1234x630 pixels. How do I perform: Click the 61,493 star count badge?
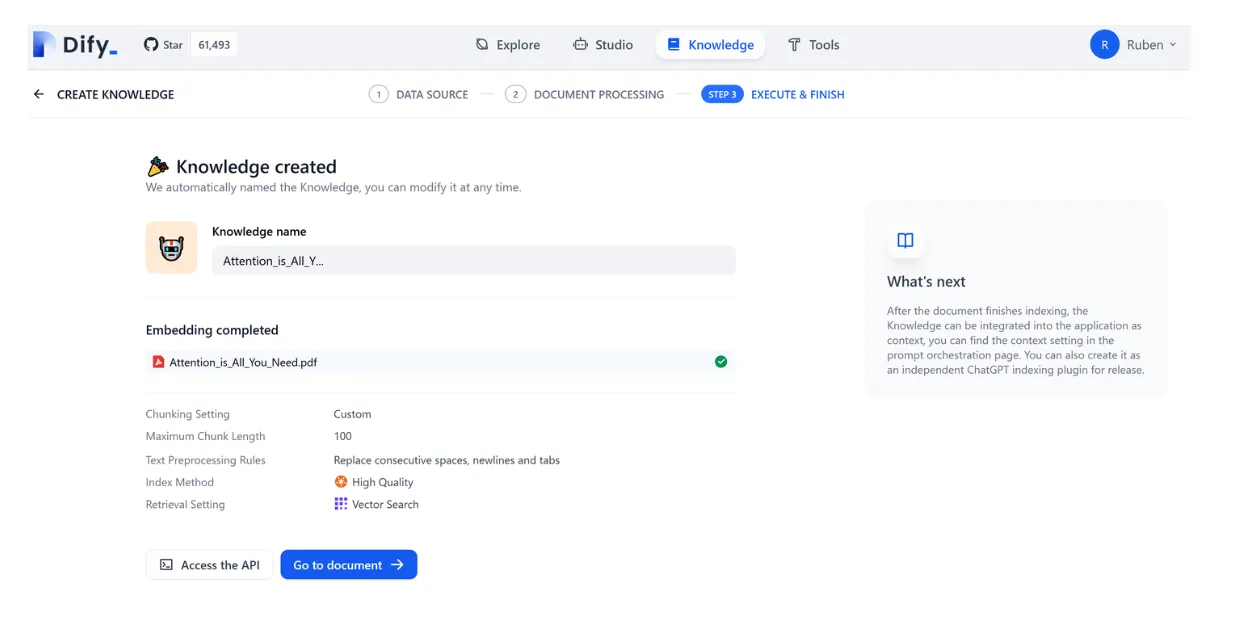pyautogui.click(x=214, y=44)
